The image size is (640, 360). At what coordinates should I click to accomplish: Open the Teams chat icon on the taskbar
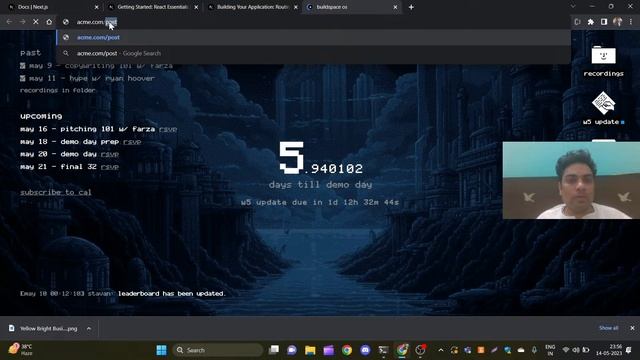[291, 350]
